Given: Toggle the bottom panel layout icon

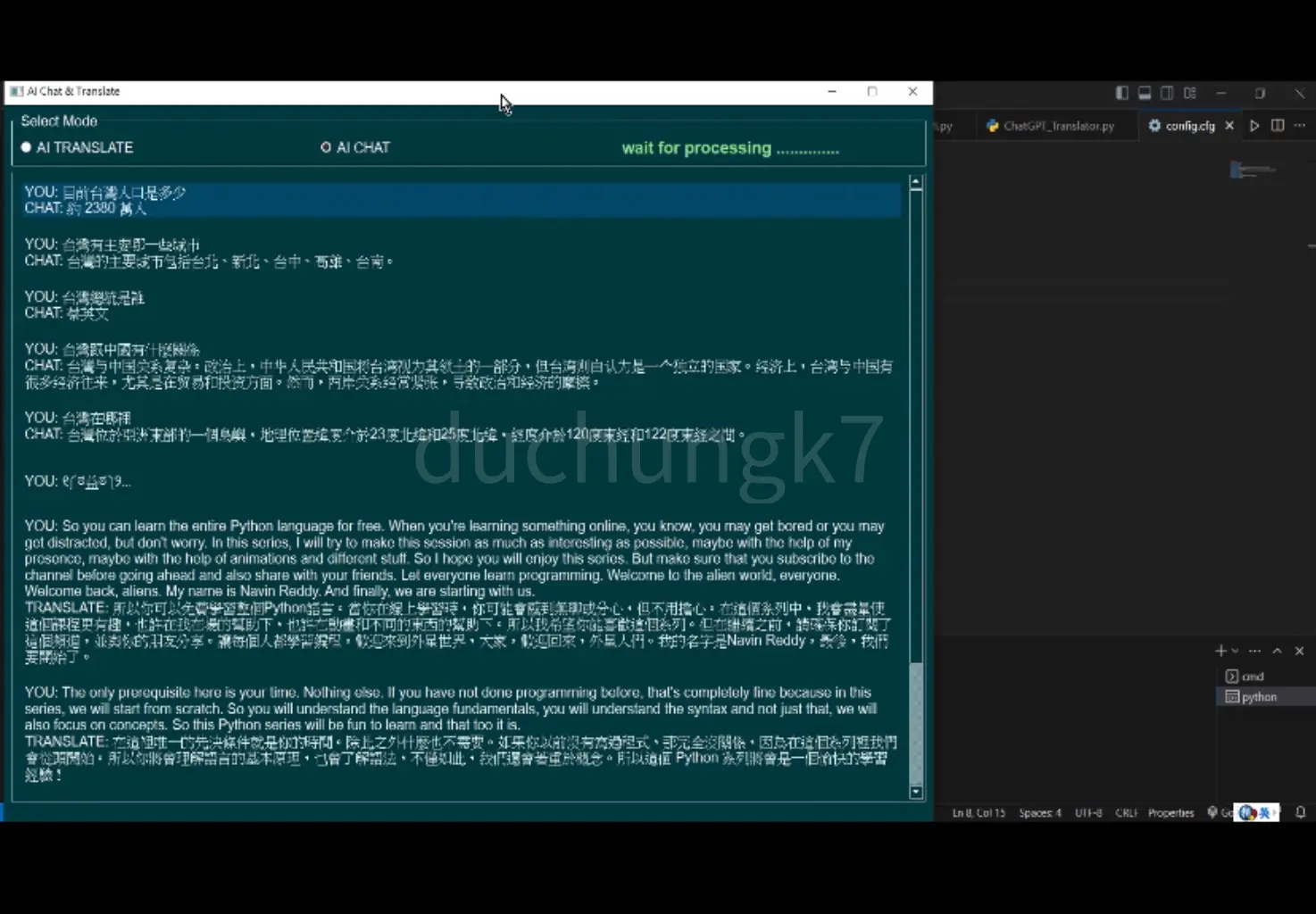Looking at the screenshot, I should 1144,93.
